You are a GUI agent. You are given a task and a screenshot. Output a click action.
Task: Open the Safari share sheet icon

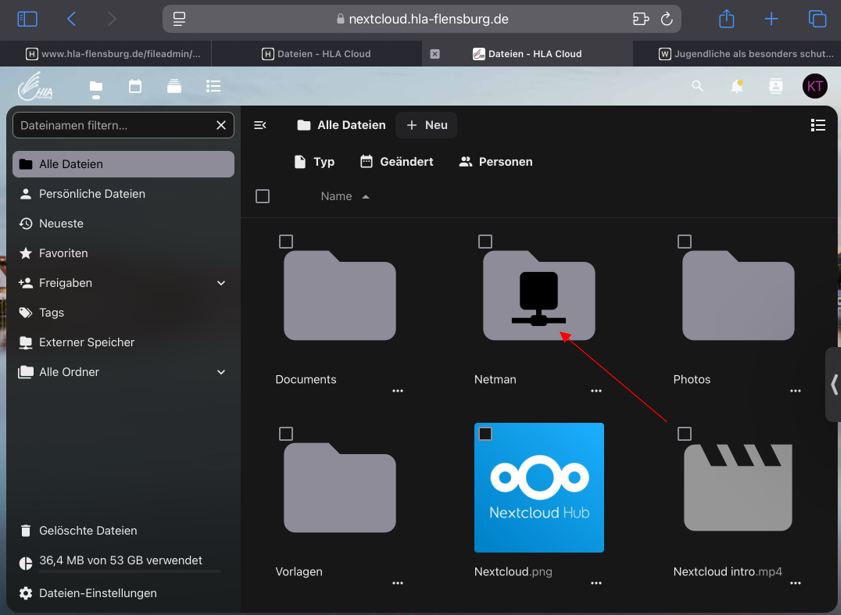726,19
